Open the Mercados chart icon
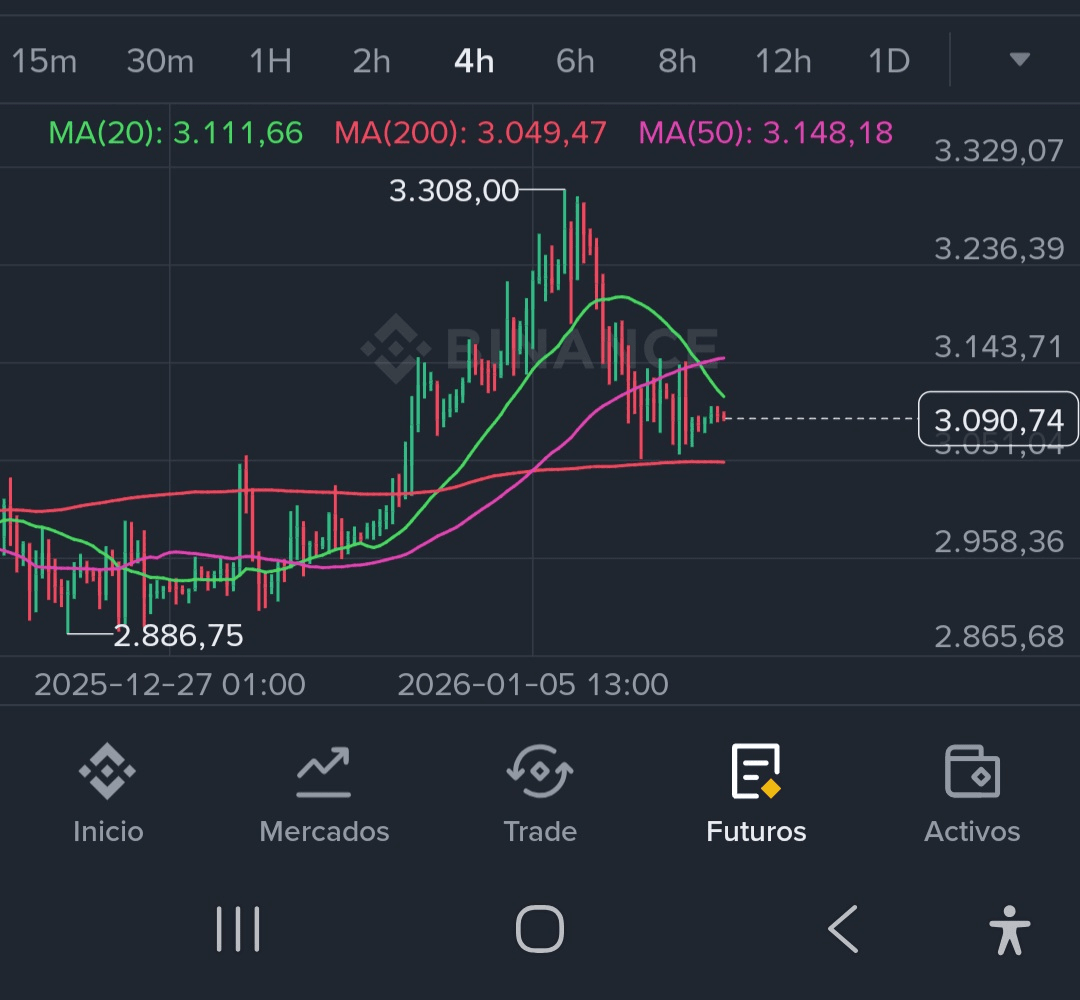 point(324,772)
